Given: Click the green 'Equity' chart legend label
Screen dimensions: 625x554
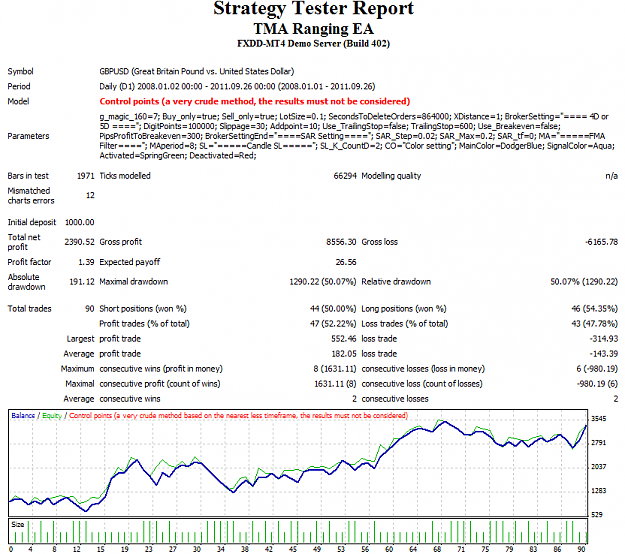Looking at the screenshot, I should coord(52,416).
